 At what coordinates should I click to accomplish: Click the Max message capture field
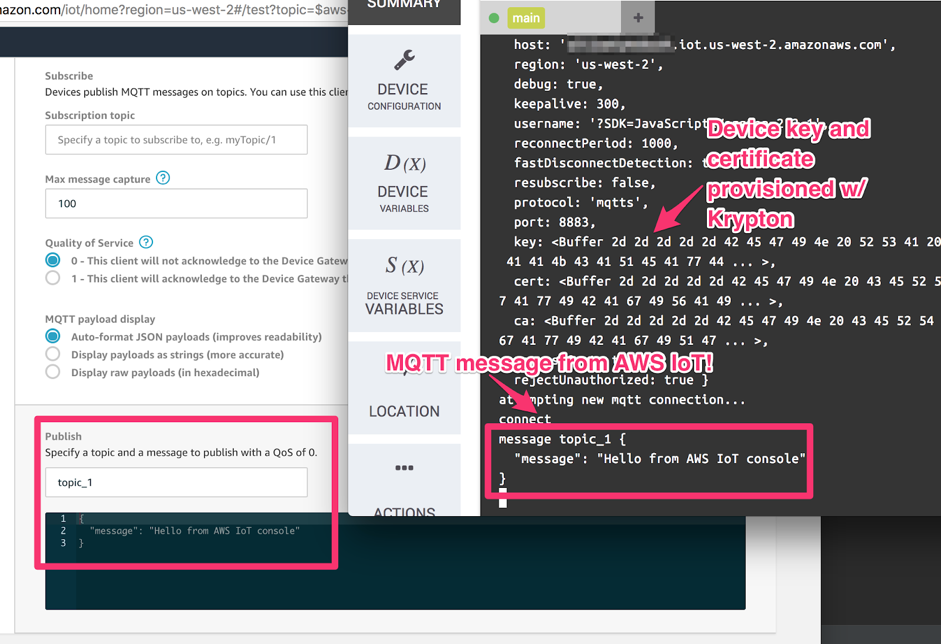click(x=176, y=203)
